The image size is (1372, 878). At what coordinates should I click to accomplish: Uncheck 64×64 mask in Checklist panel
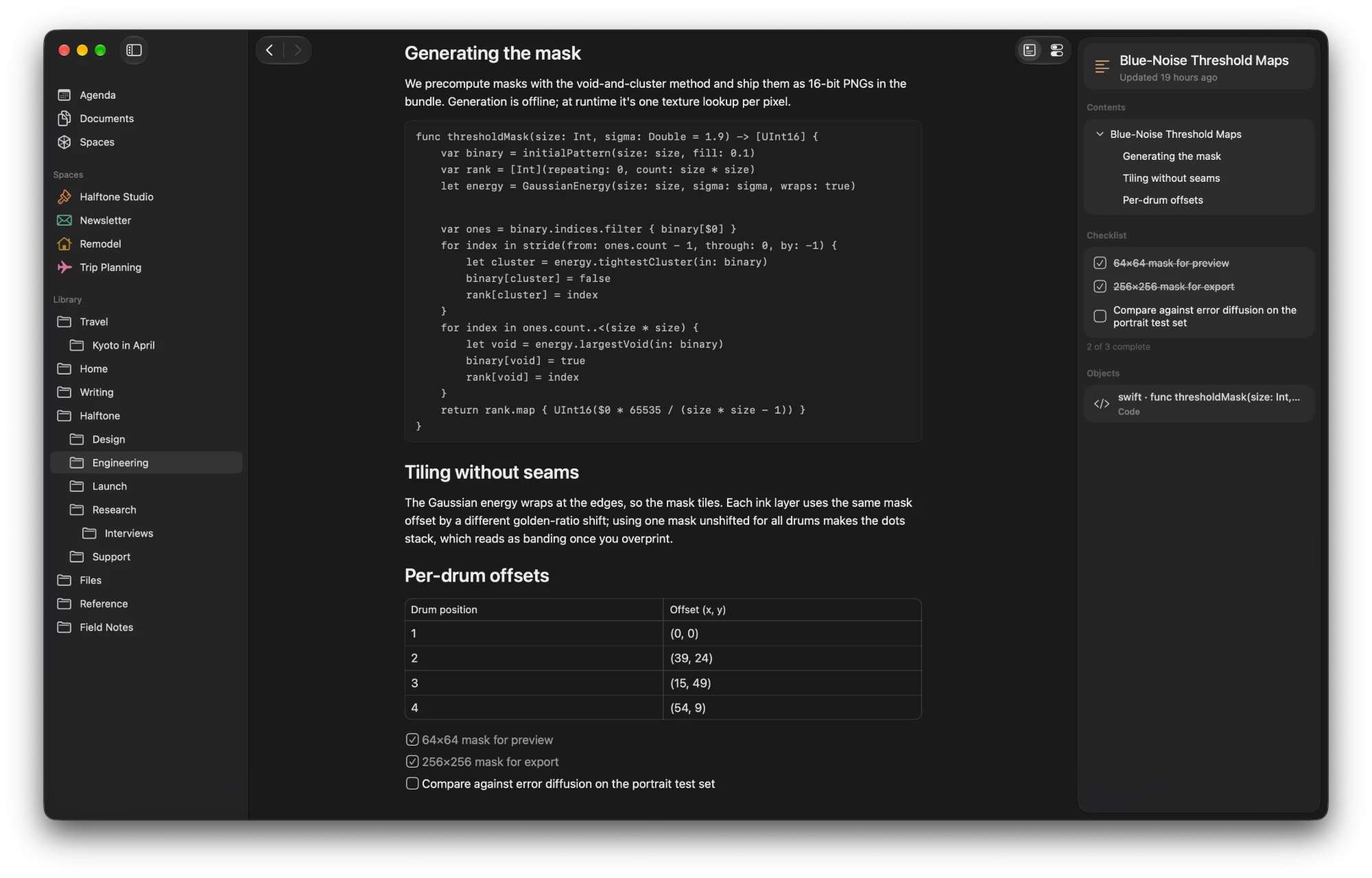pyautogui.click(x=1100, y=263)
